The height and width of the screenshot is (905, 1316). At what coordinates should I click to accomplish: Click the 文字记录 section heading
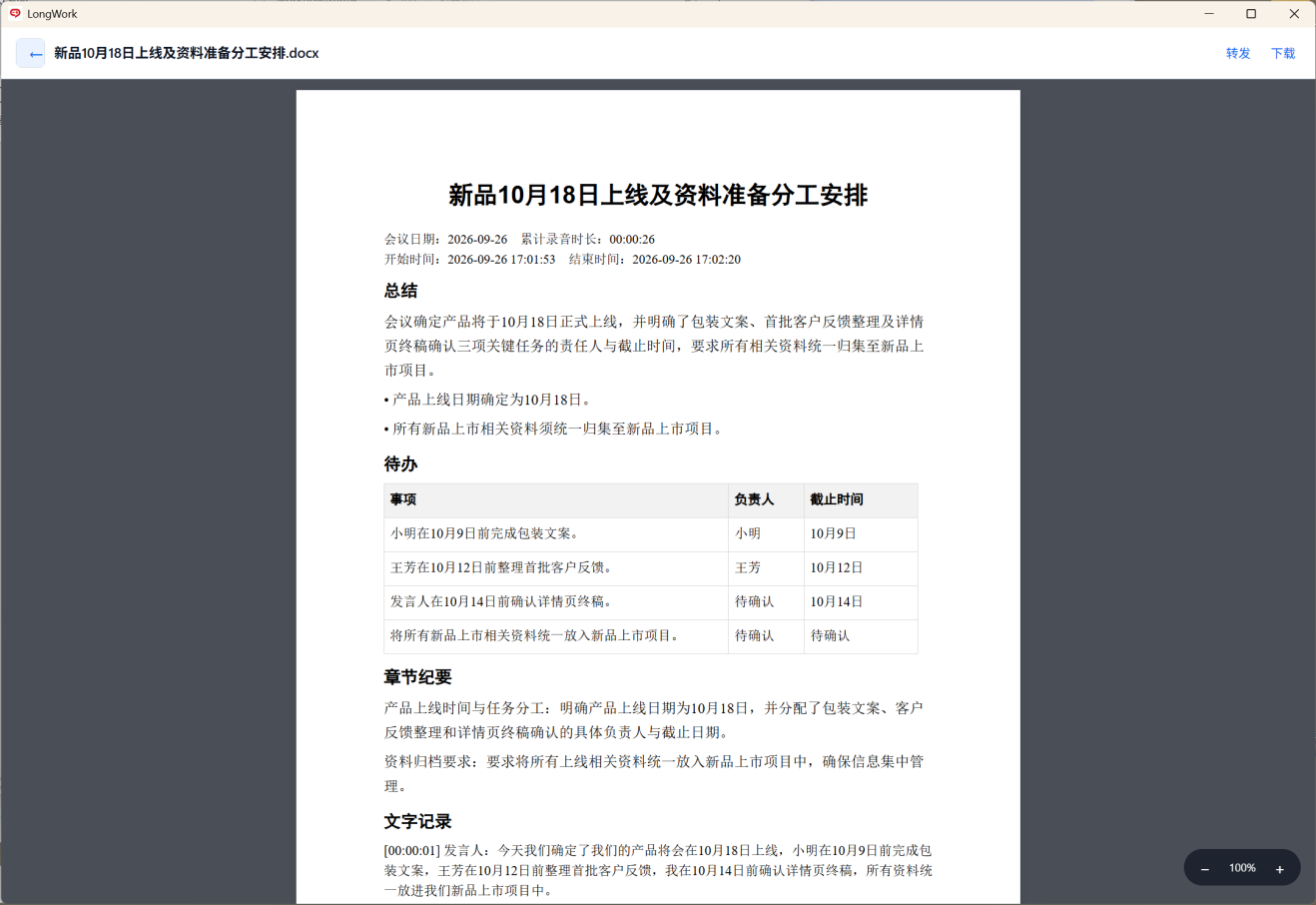click(418, 822)
